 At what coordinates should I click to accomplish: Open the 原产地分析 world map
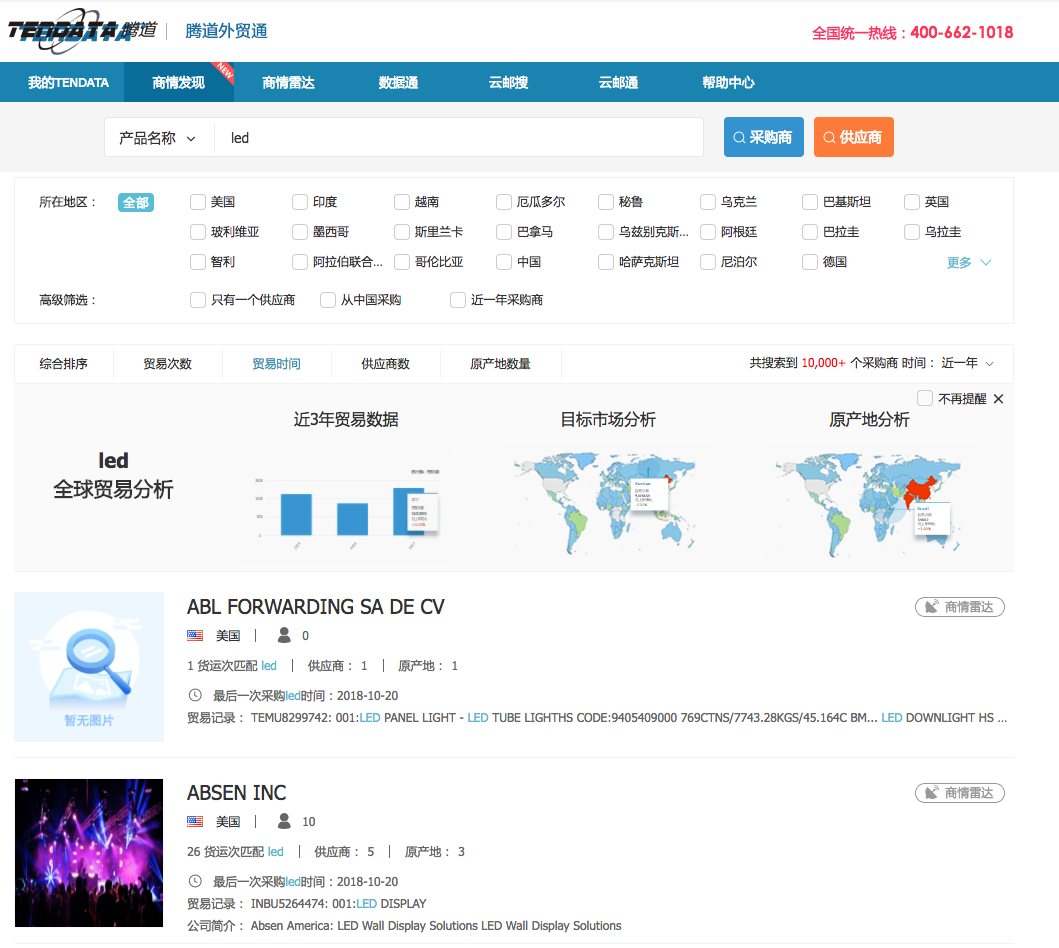click(x=869, y=503)
